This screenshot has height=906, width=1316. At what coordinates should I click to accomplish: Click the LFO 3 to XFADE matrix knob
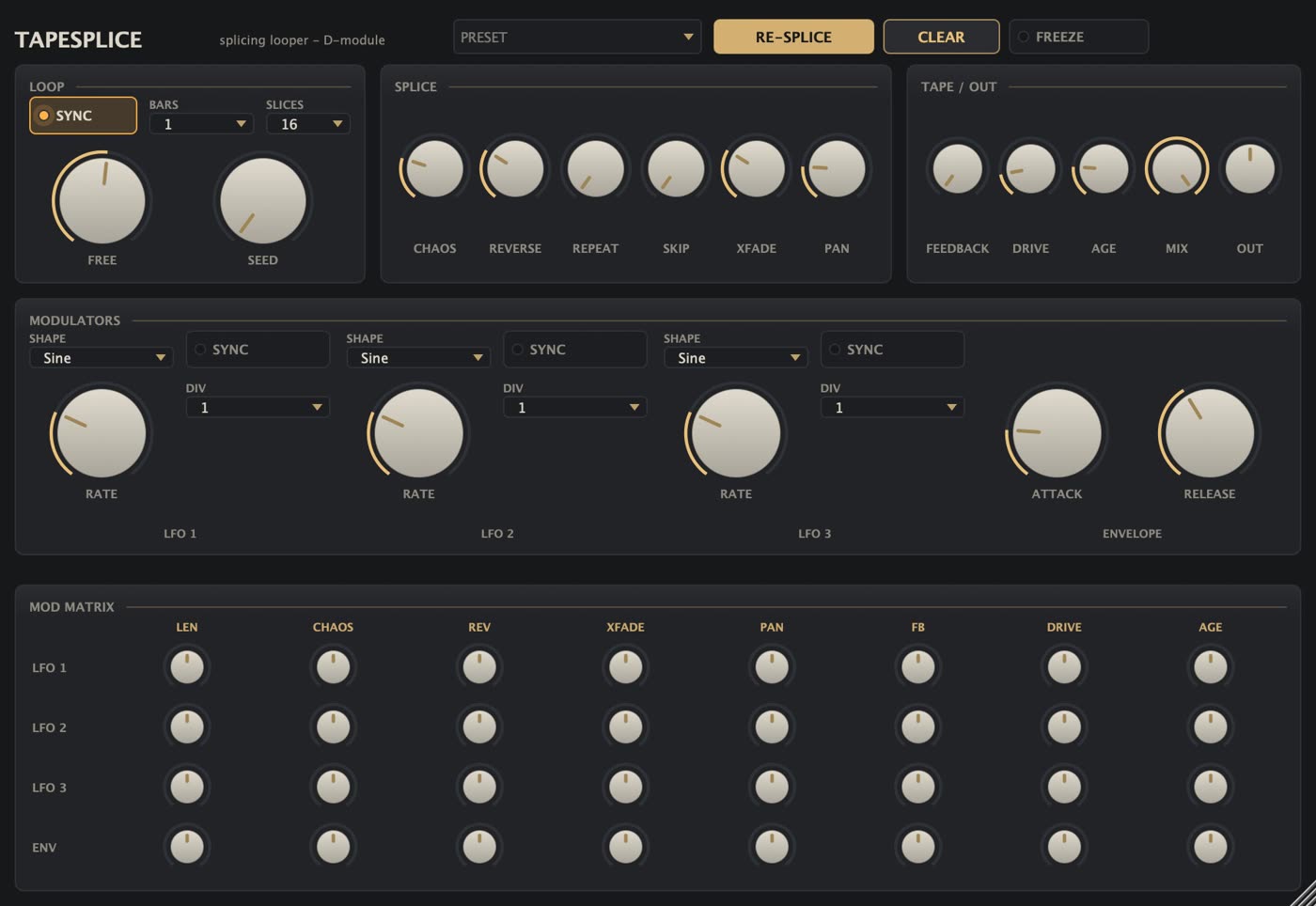pos(625,788)
